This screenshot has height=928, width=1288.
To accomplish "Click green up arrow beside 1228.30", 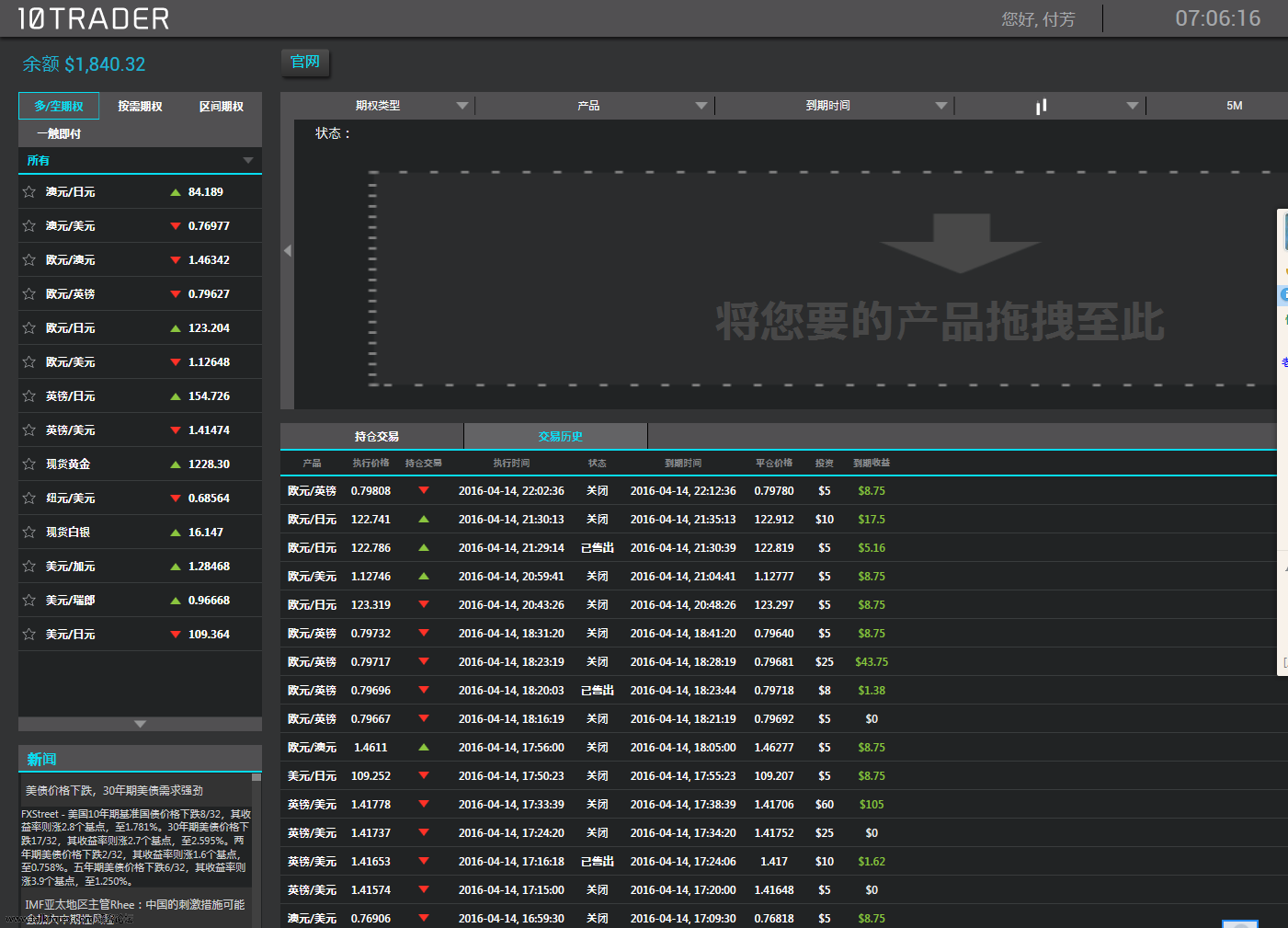I will click(x=176, y=464).
